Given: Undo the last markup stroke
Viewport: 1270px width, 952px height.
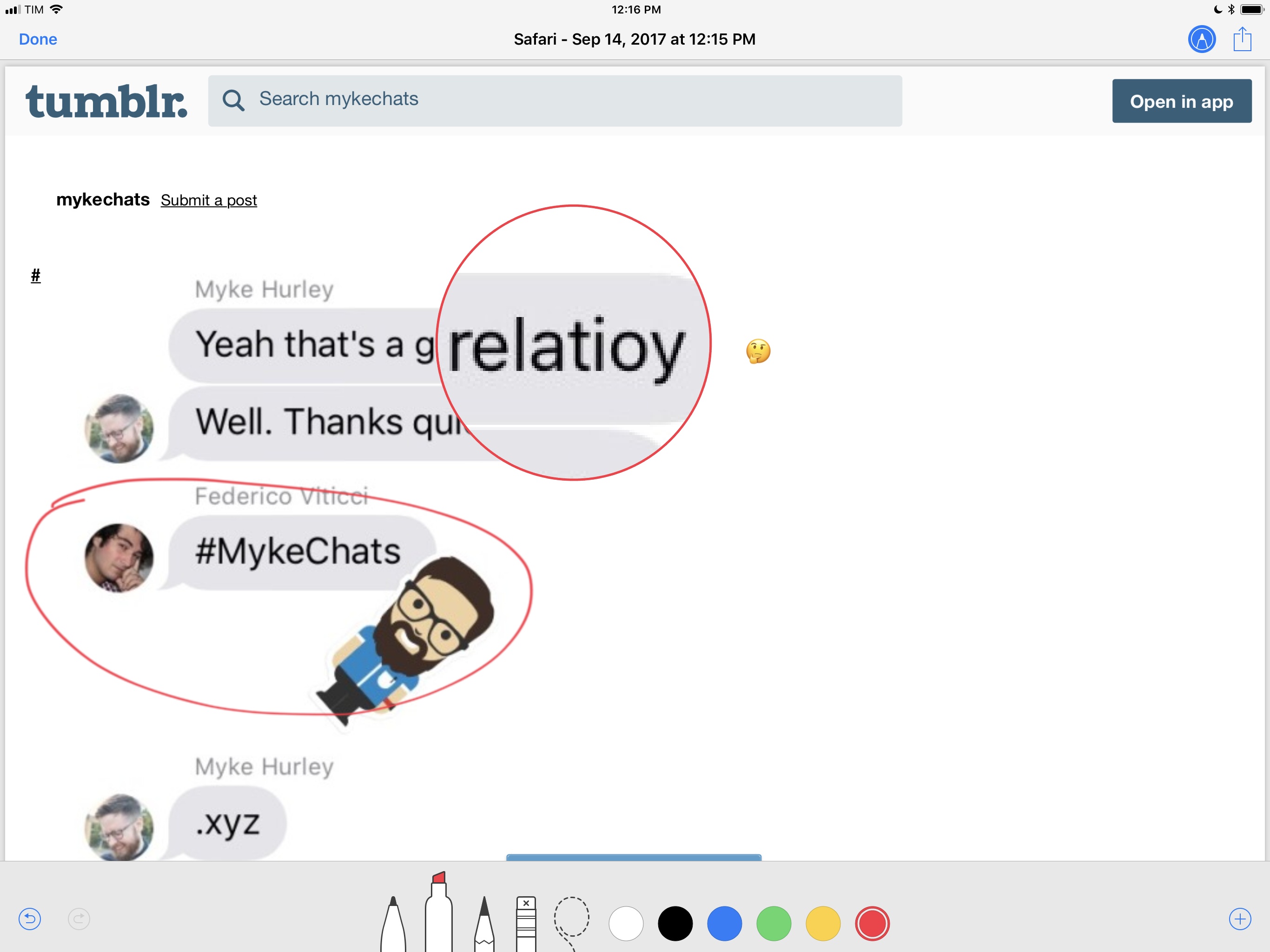Looking at the screenshot, I should [30, 919].
